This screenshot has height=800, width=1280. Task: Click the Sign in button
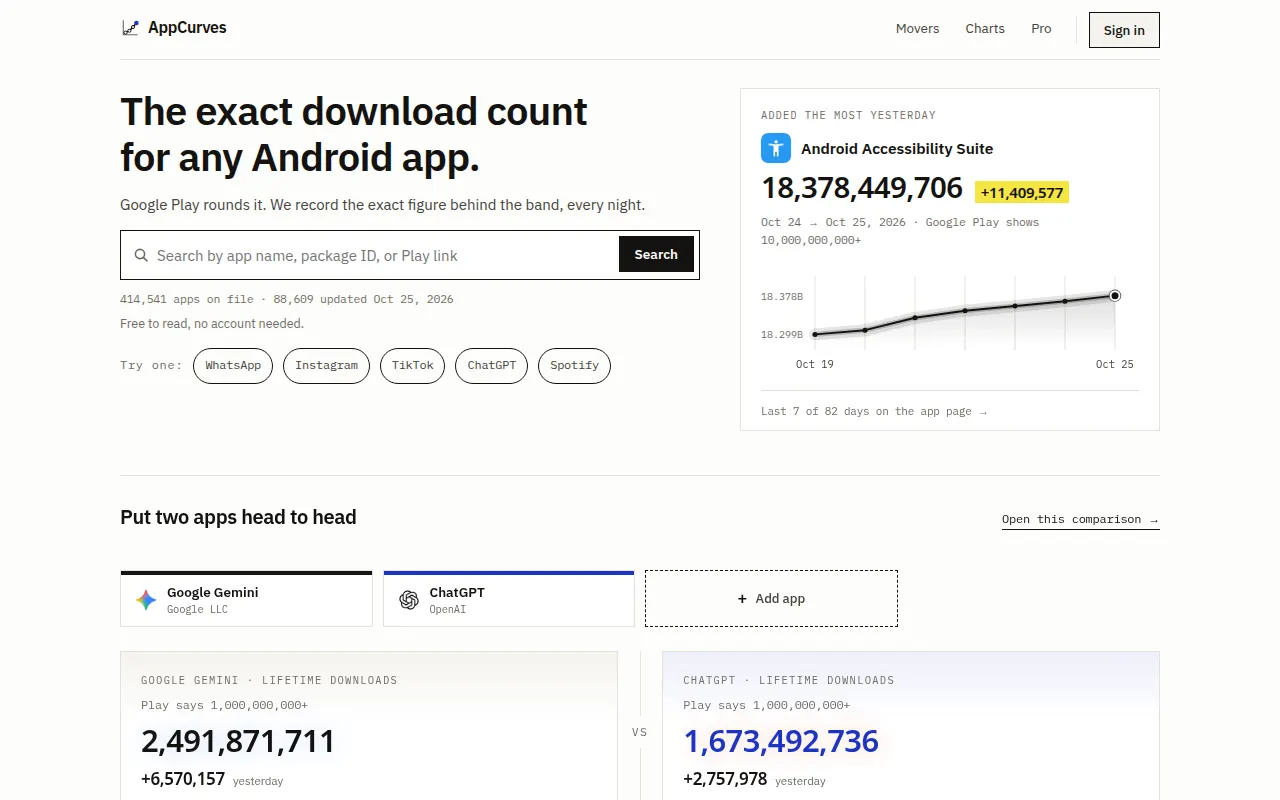coord(1124,30)
